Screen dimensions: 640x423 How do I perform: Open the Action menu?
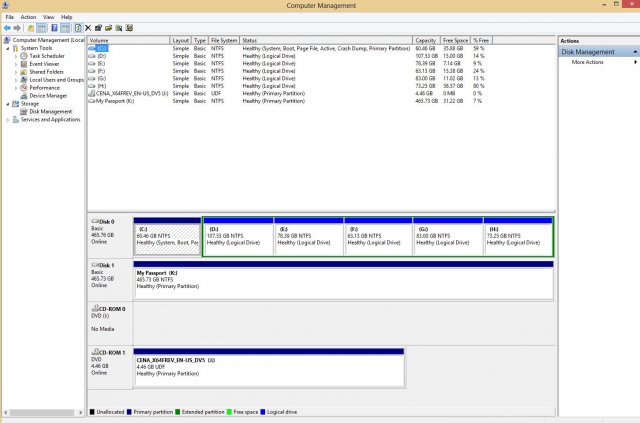click(28, 17)
